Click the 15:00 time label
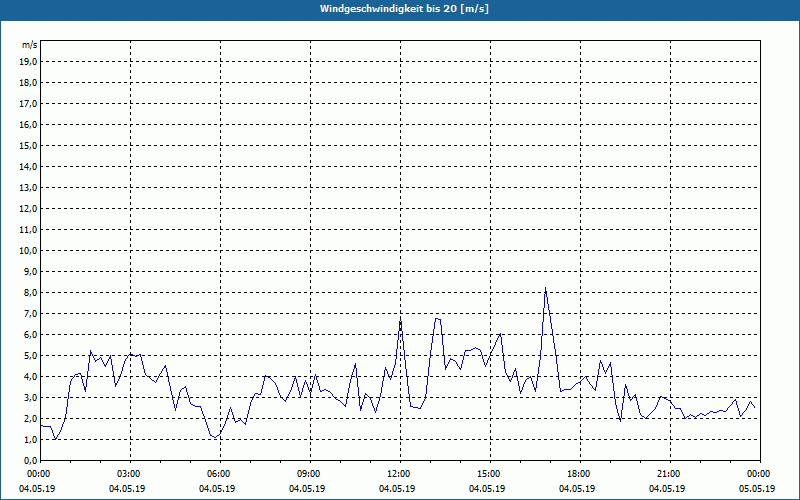Viewport: 800px width, 500px height. (491, 474)
